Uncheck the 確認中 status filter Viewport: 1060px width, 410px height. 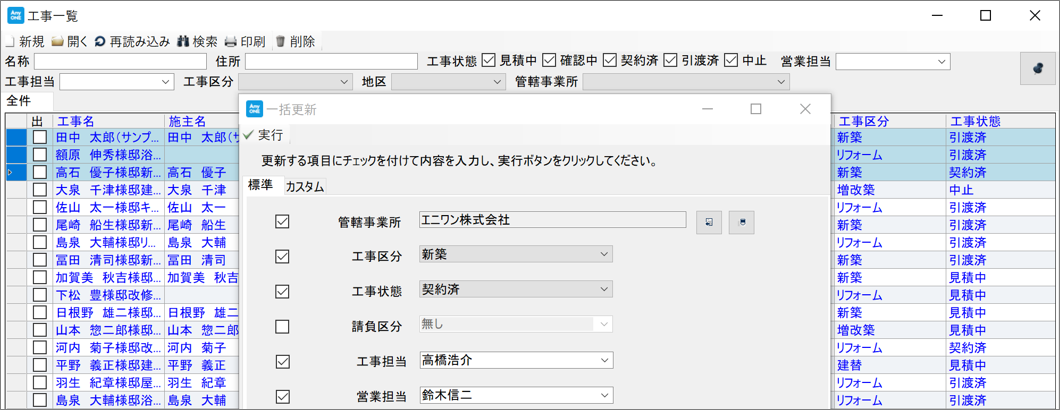(548, 60)
